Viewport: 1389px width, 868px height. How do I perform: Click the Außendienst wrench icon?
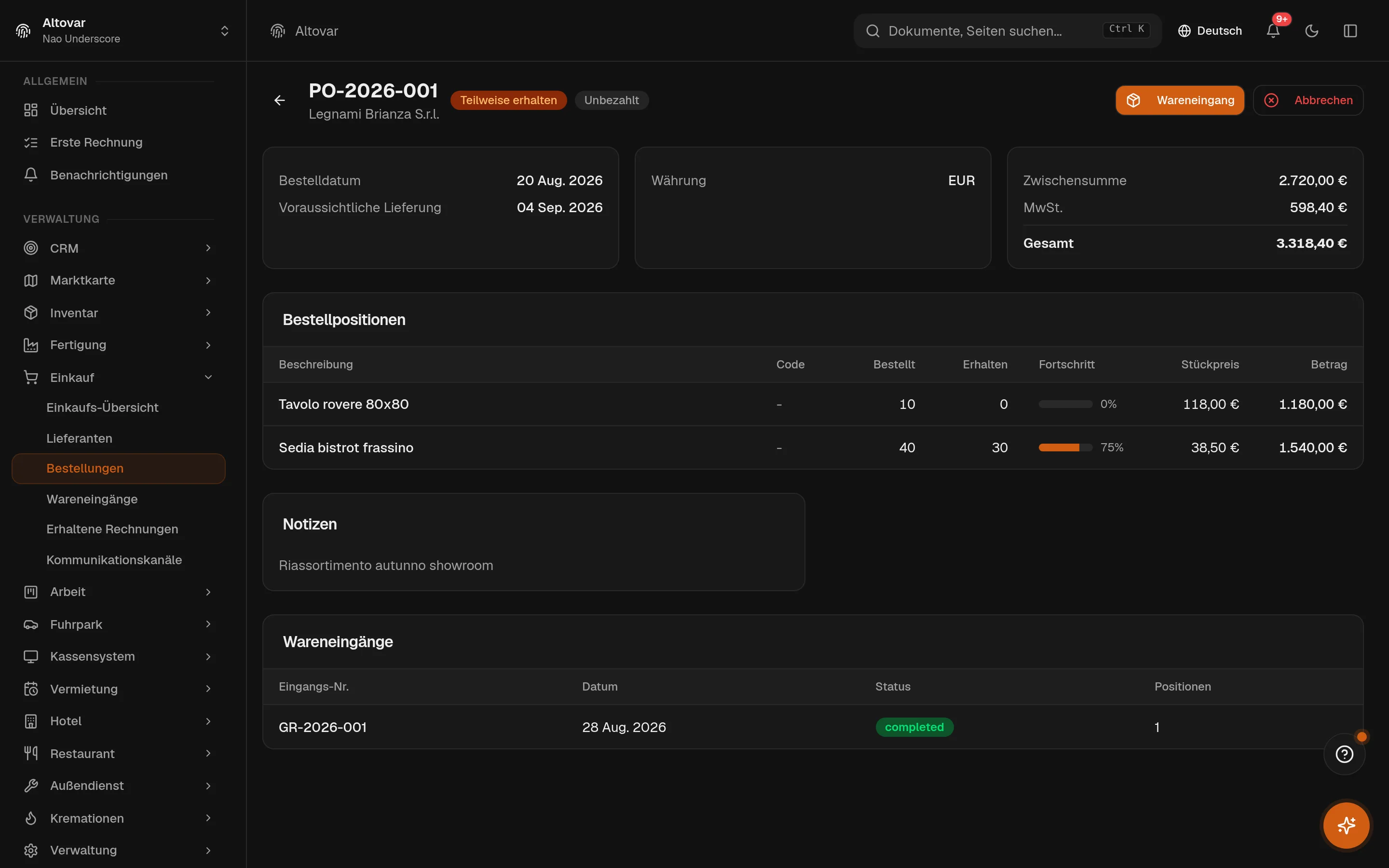[31, 786]
